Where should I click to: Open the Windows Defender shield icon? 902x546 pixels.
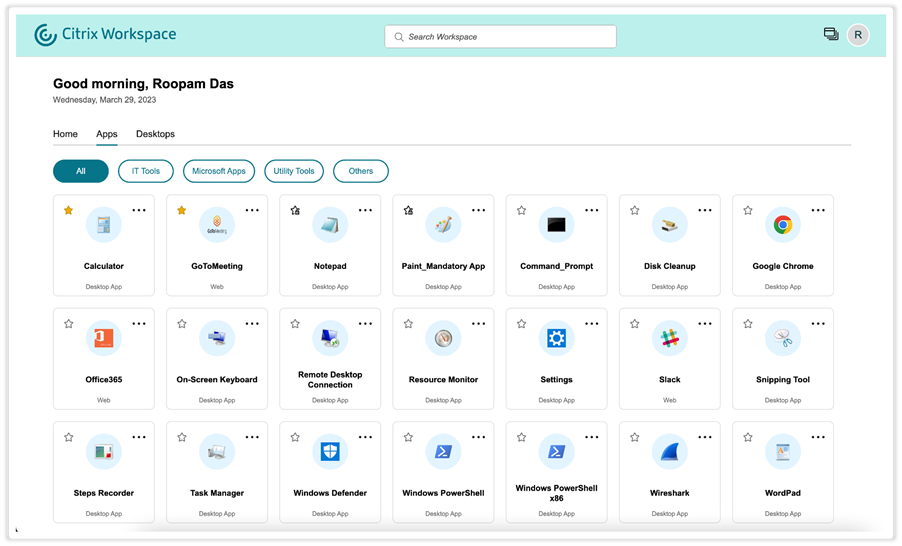pos(330,452)
